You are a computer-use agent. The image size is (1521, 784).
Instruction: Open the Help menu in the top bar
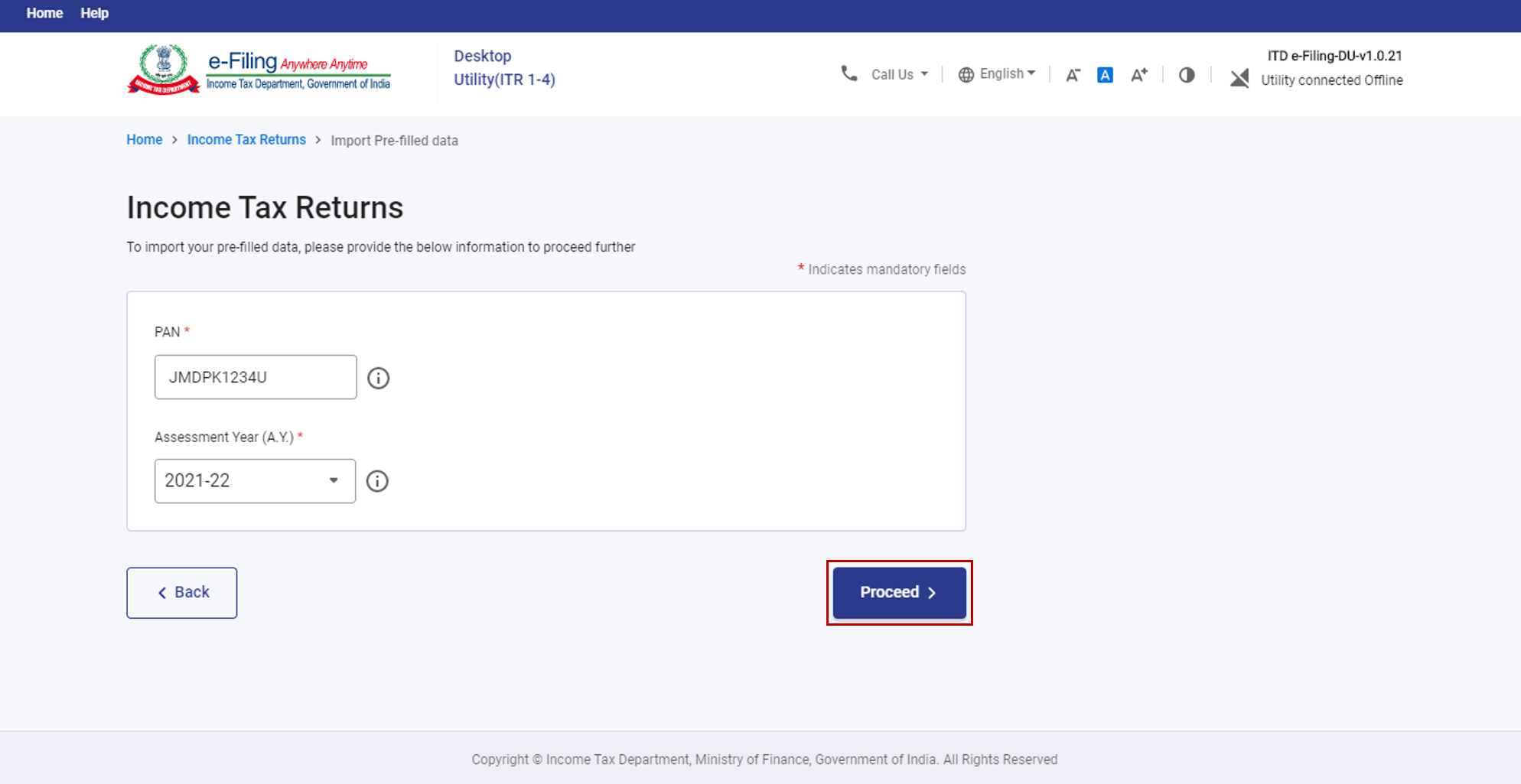pos(94,13)
